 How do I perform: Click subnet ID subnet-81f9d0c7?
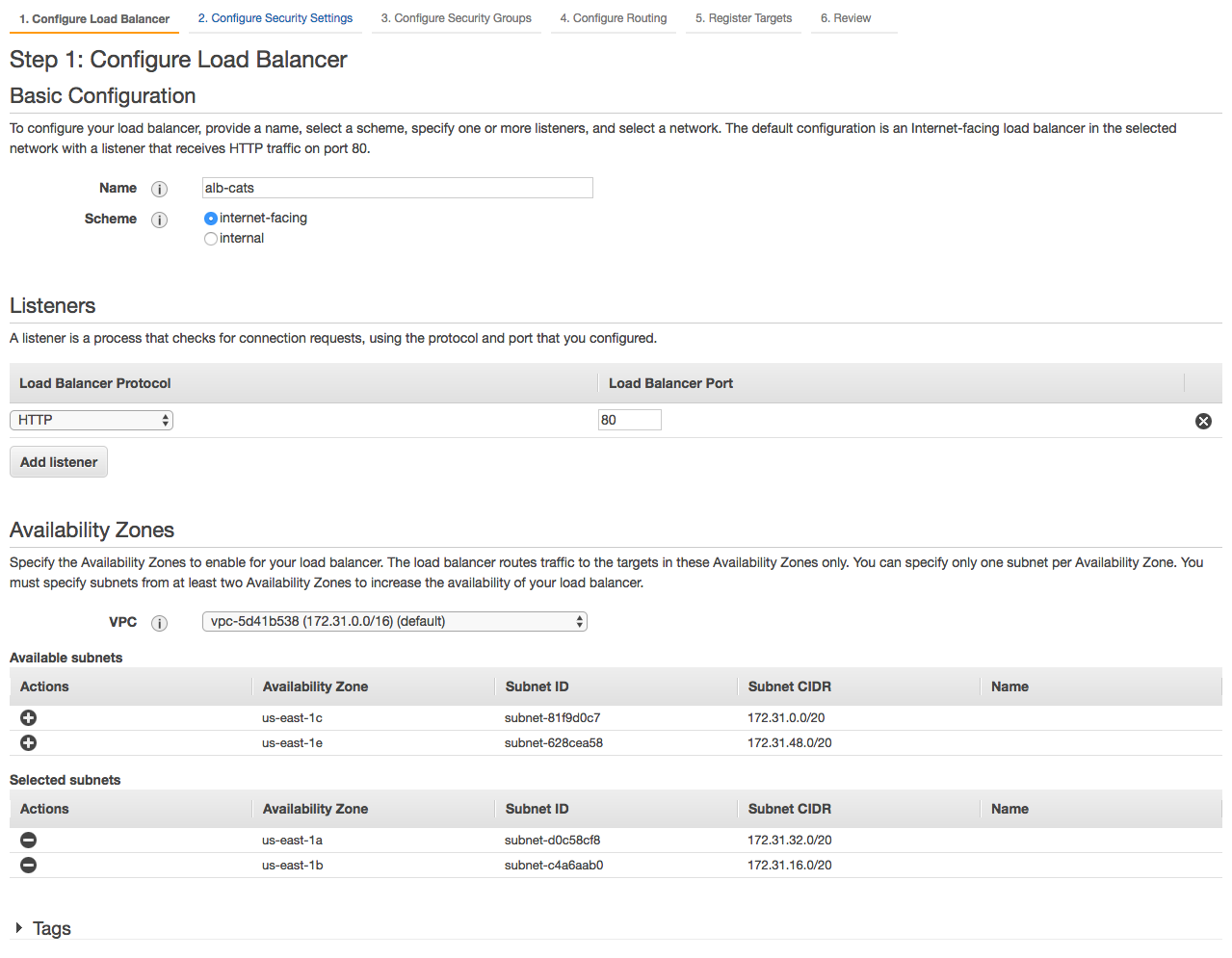[553, 717]
